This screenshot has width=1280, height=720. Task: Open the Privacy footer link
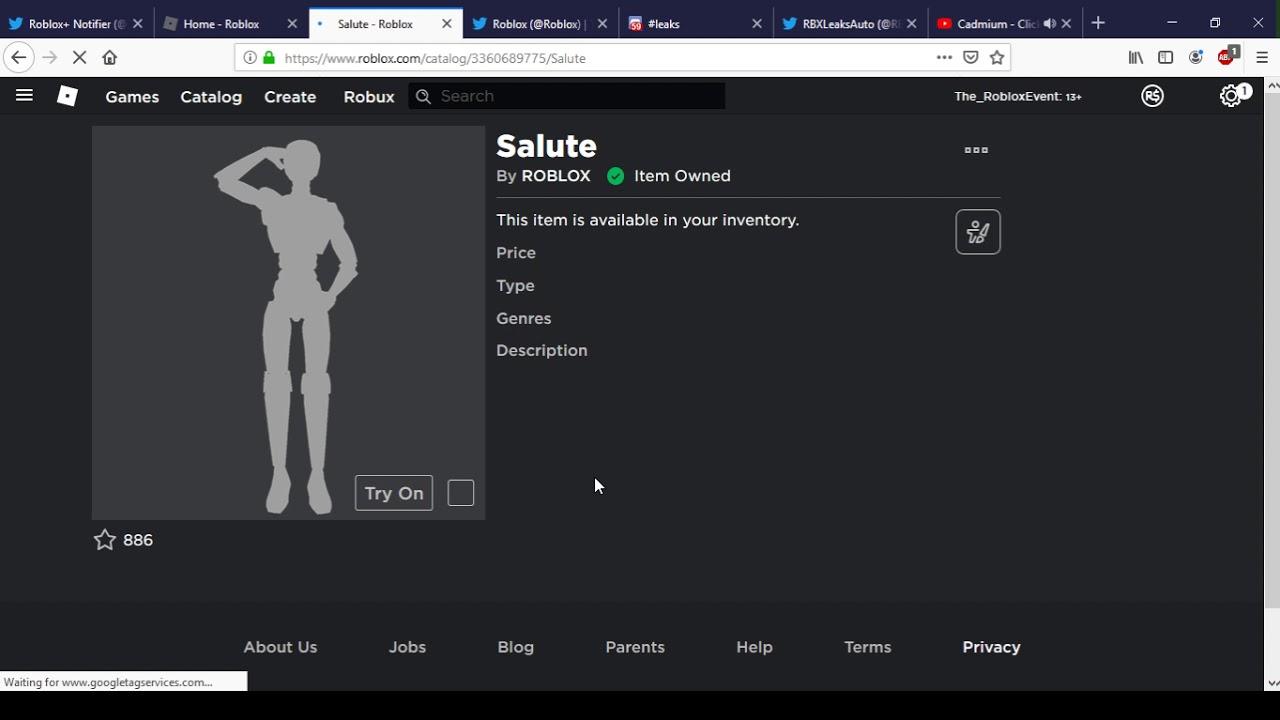click(x=991, y=647)
